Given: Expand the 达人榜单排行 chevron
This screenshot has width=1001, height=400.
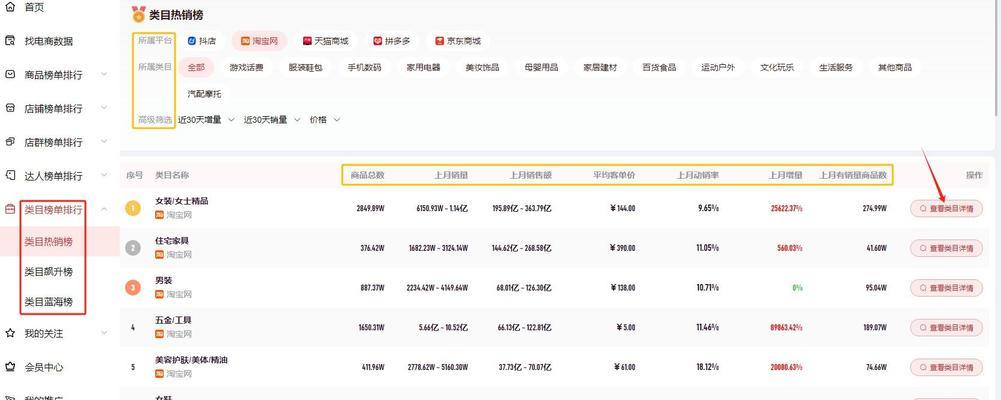Looking at the screenshot, I should pyautogui.click(x=104, y=175).
